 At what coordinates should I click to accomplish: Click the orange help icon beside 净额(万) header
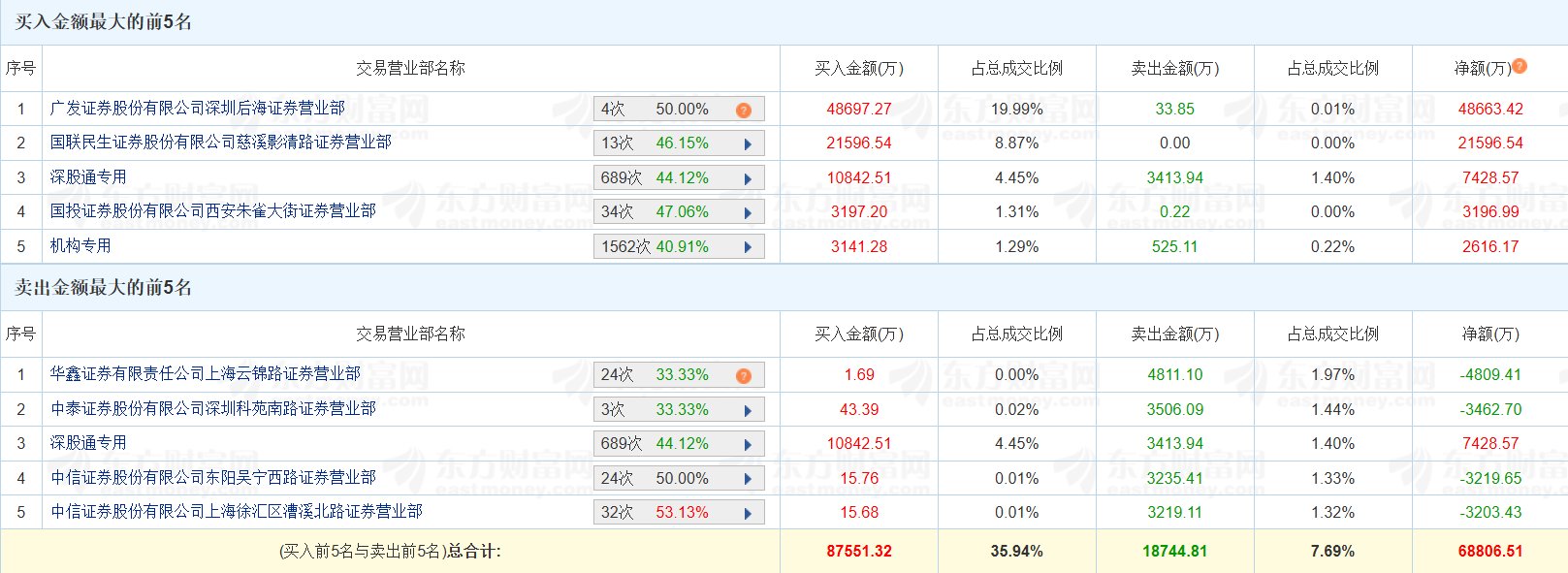pyautogui.click(x=1520, y=66)
